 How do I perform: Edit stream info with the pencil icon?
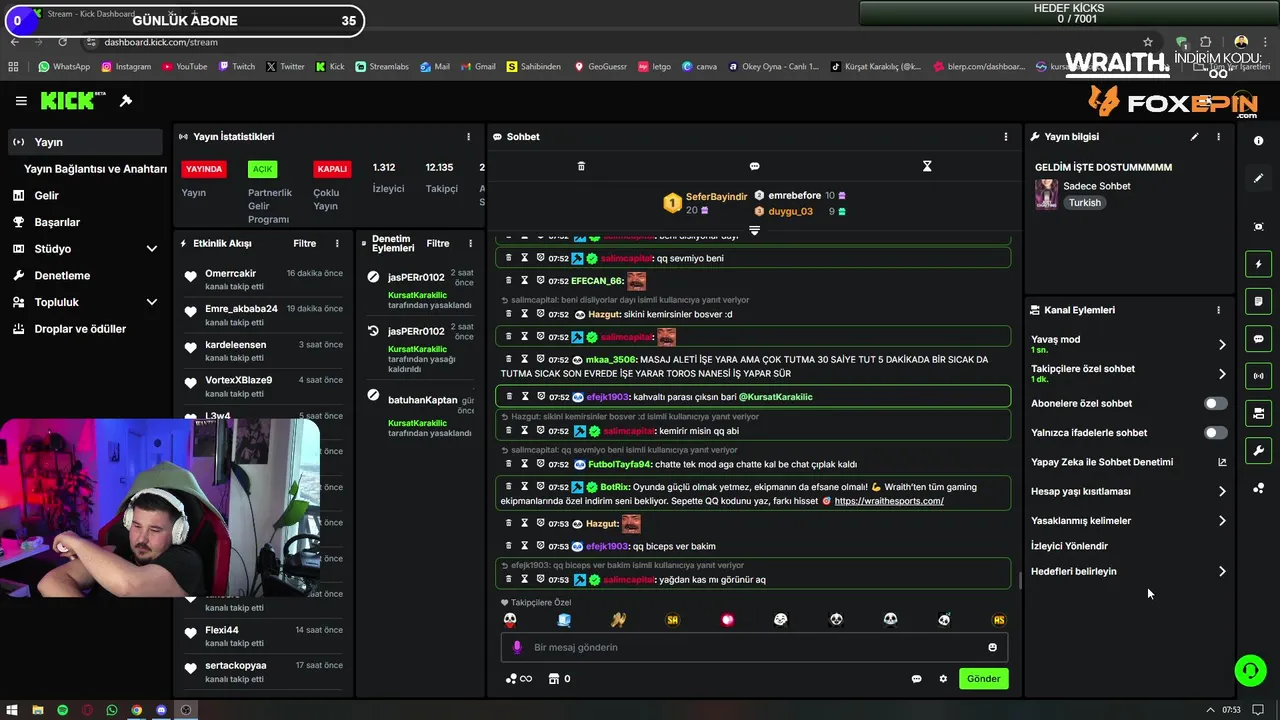(1194, 136)
